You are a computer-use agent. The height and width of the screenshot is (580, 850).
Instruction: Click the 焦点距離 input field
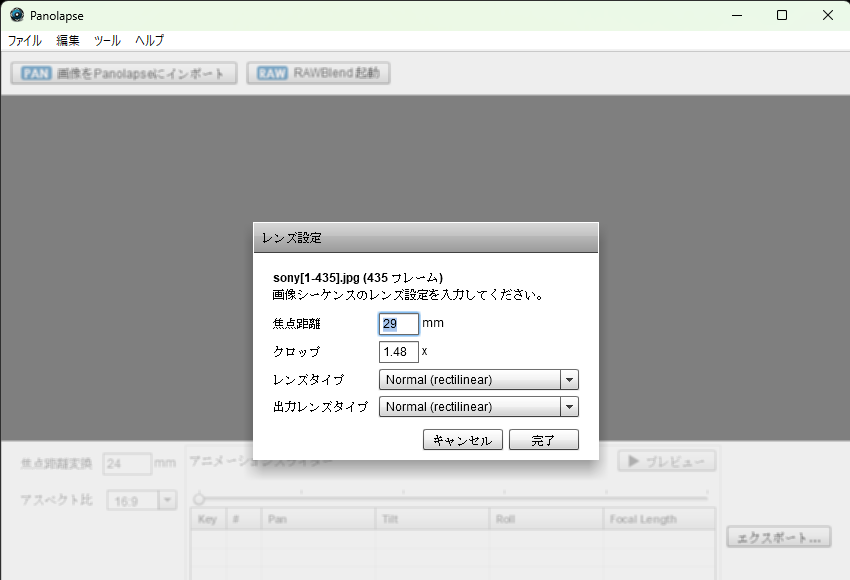pos(398,324)
